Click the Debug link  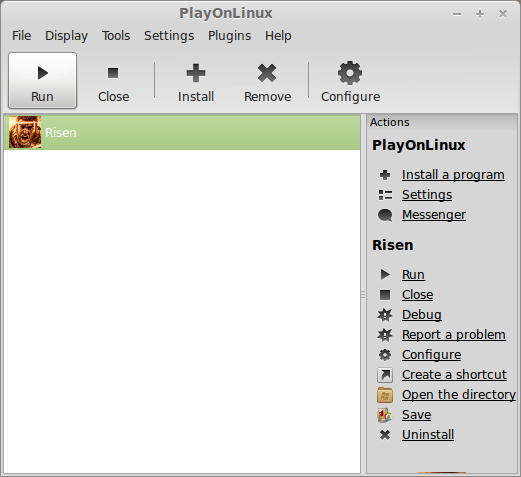[x=422, y=315]
